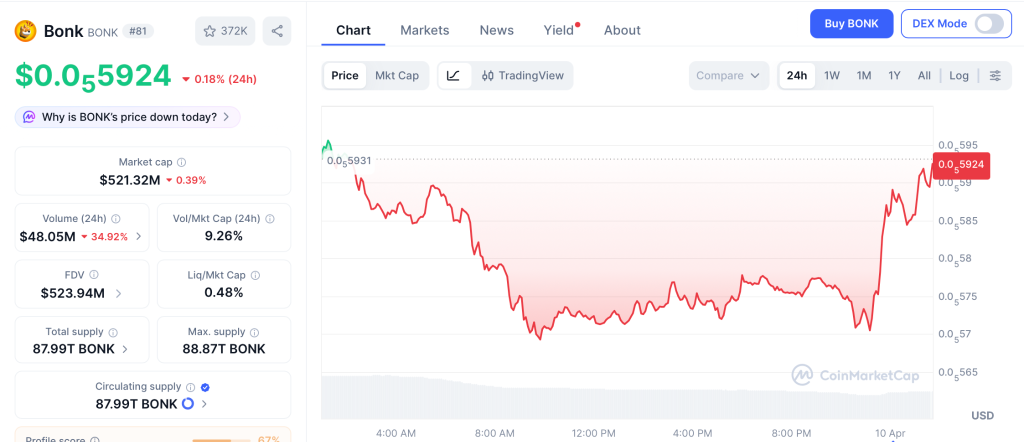
Task: Open the Yield tab
Action: (559, 30)
